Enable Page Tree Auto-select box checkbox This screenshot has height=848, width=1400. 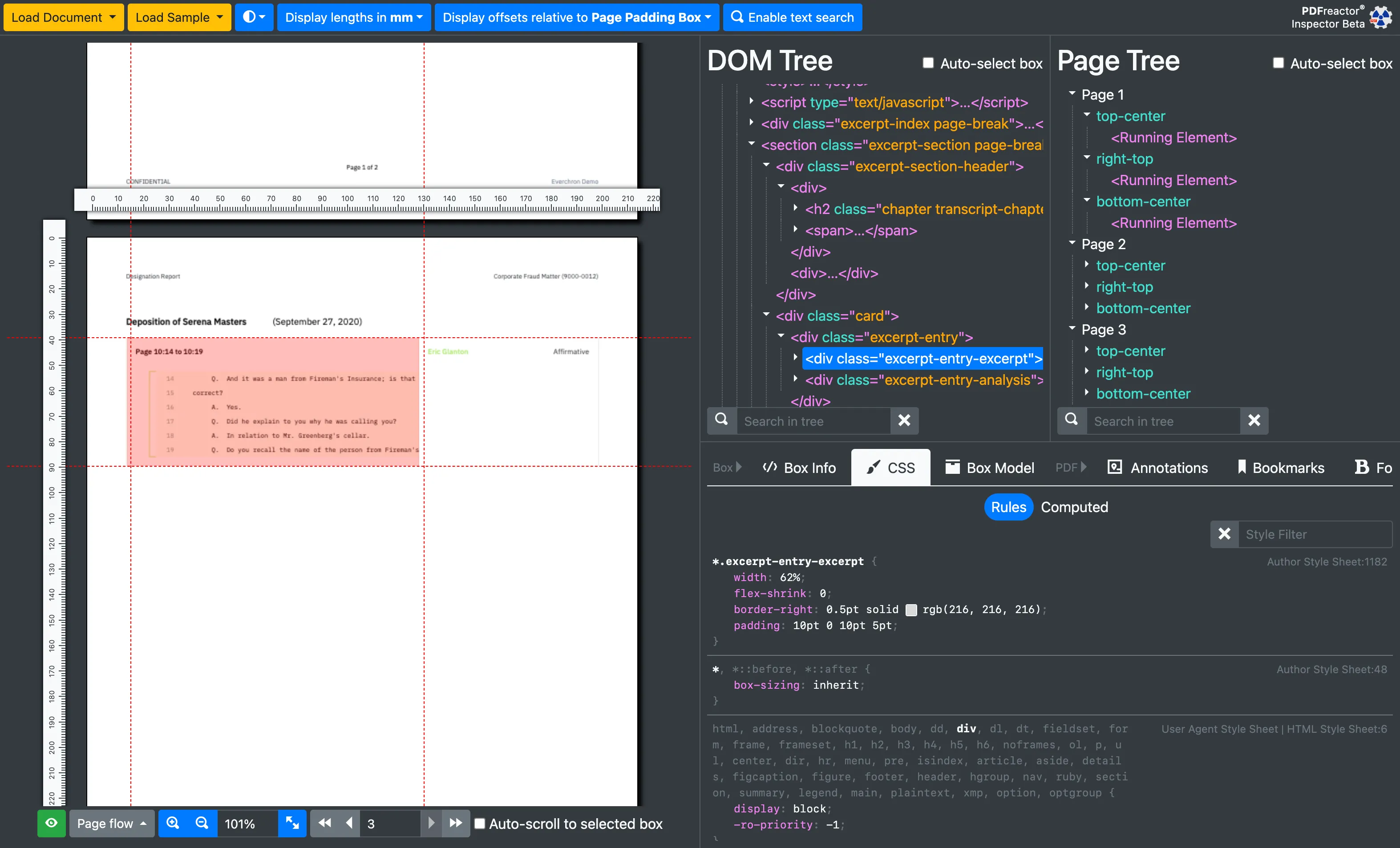[x=1278, y=62]
